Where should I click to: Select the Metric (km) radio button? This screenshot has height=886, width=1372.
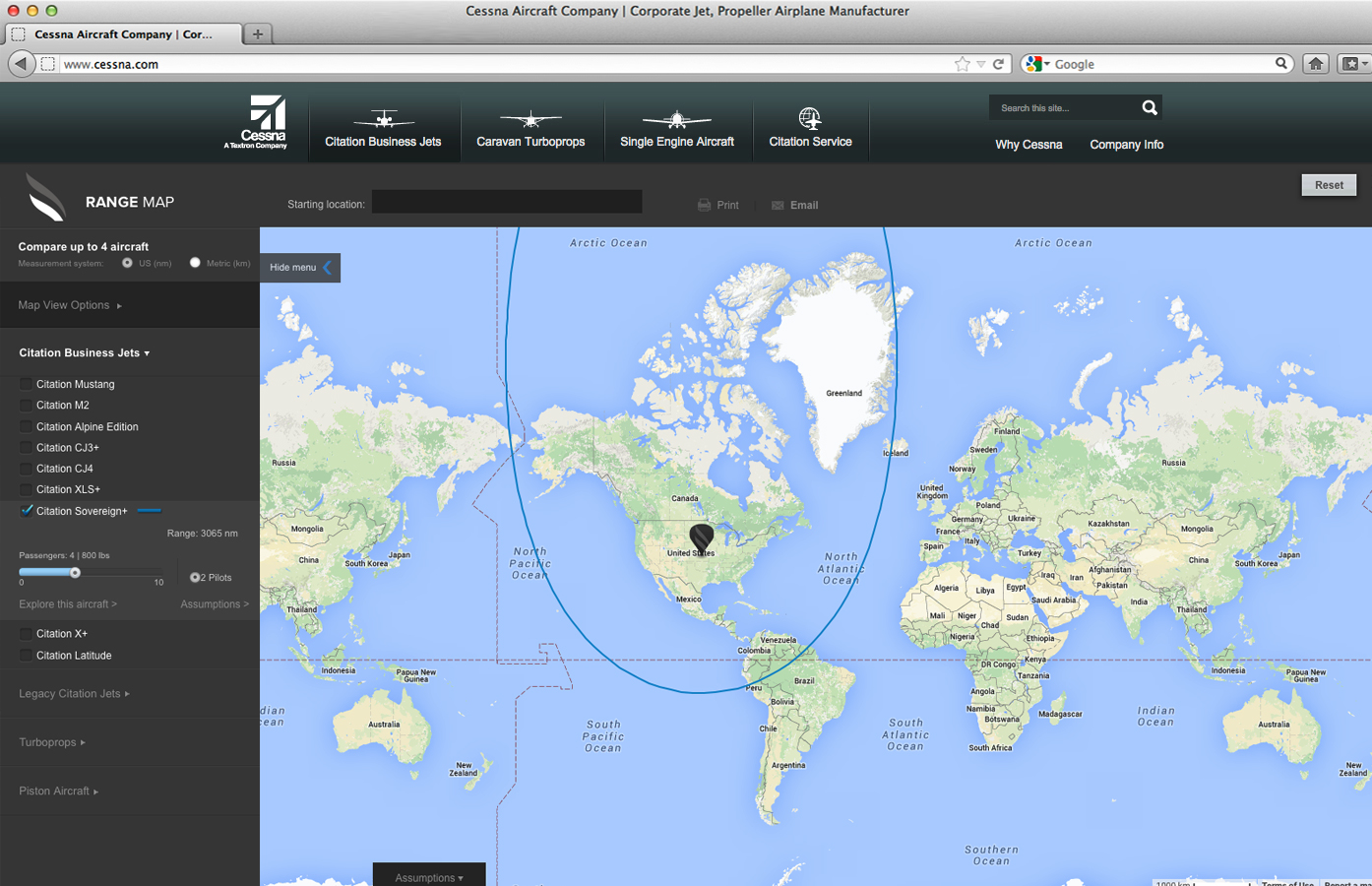[195, 263]
